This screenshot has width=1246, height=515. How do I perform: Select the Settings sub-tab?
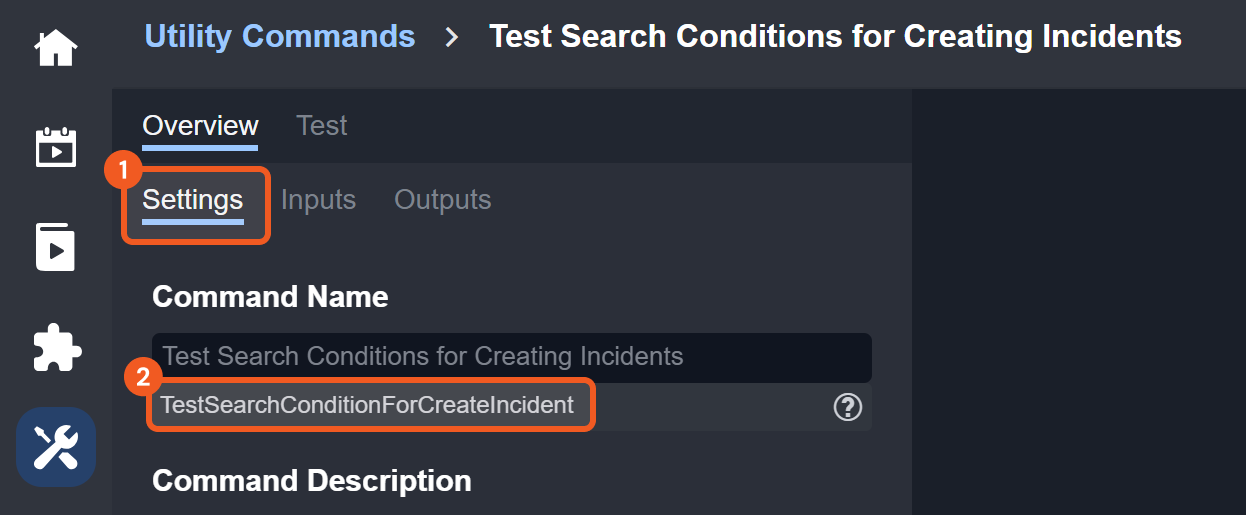point(193,200)
